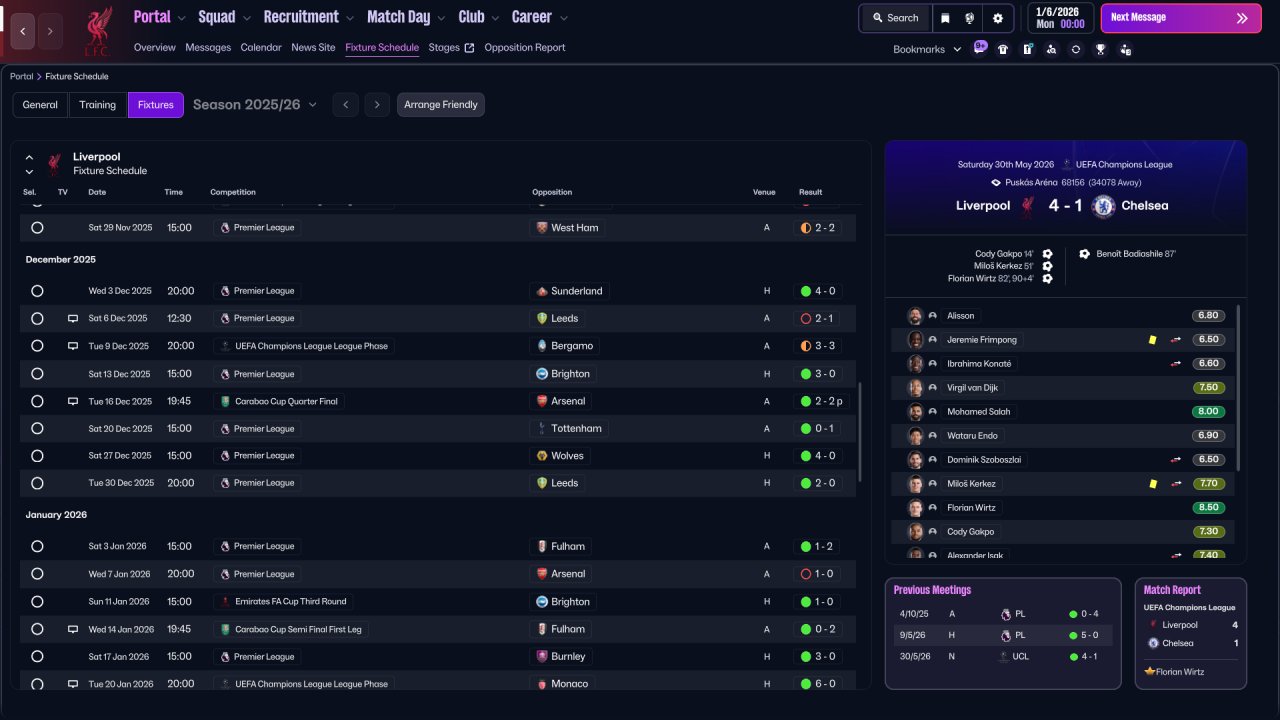Image resolution: width=1280 pixels, height=720 pixels.
Task: Click the external link icon beside Stages
Action: [x=469, y=48]
